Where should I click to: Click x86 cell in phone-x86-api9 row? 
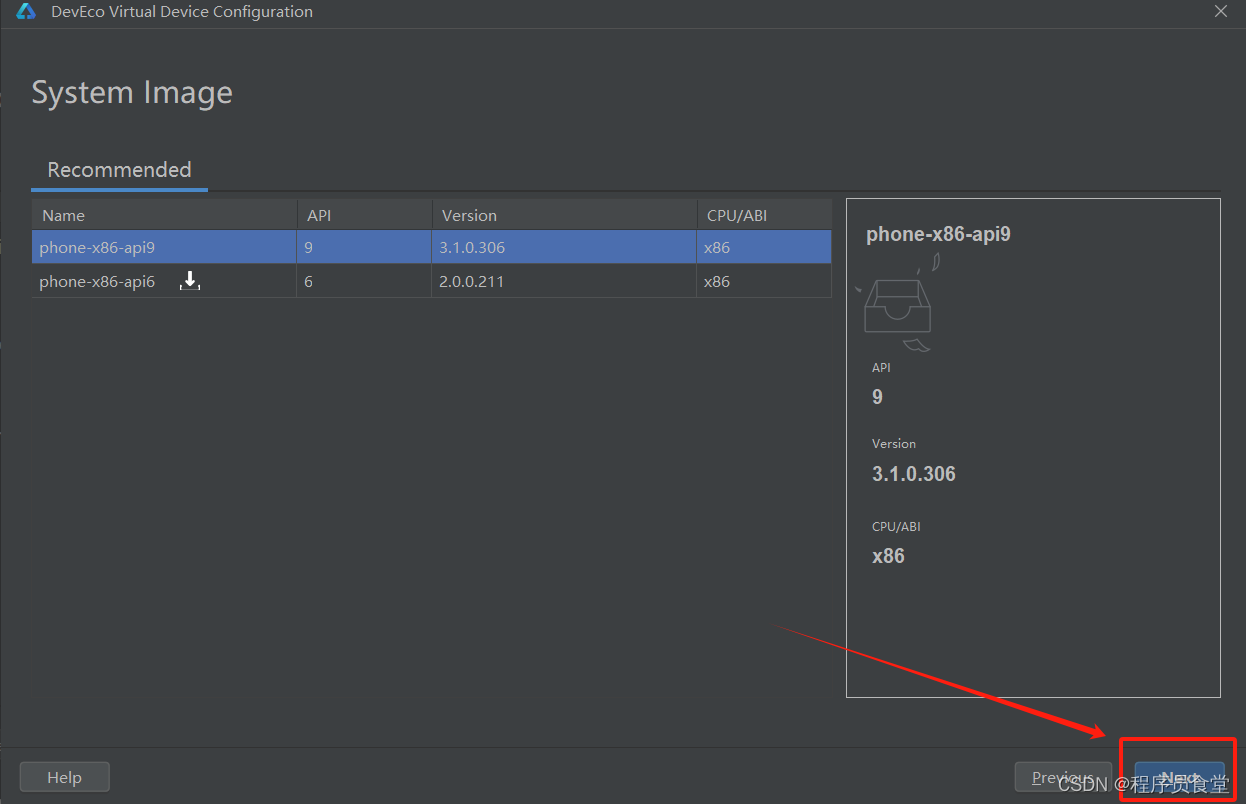coord(764,247)
